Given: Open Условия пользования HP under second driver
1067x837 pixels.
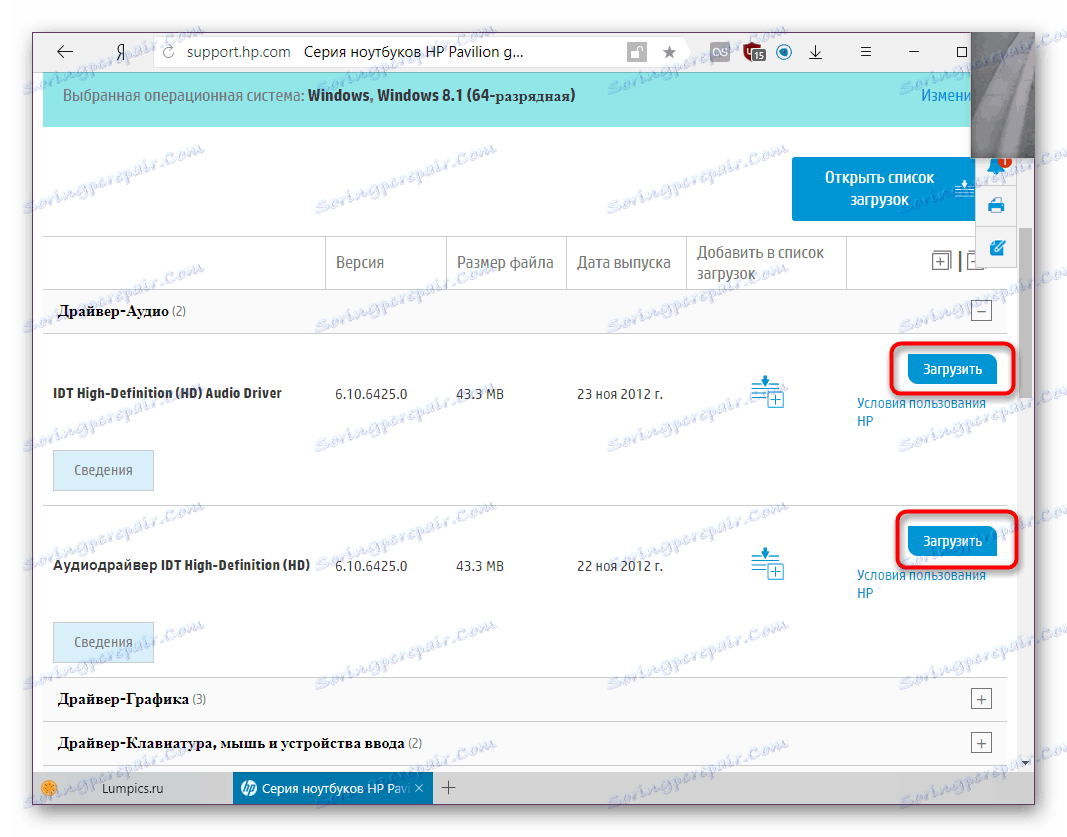Looking at the screenshot, I should 921,584.
